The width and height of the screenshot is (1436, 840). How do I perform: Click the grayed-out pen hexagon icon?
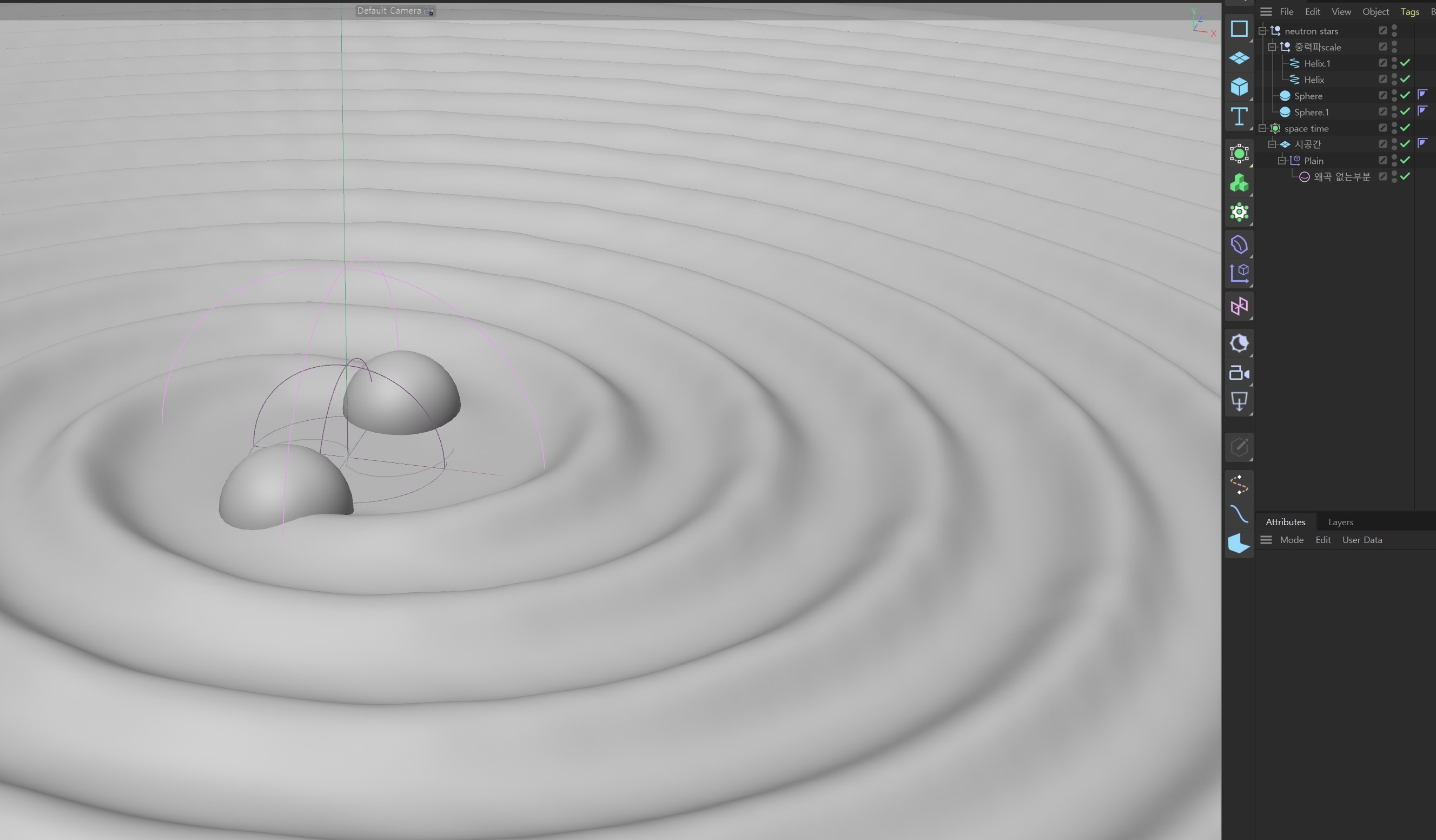(x=1239, y=447)
